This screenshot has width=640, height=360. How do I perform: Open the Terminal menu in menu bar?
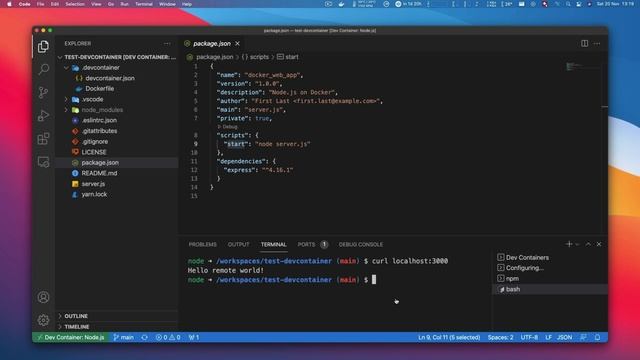pyautogui.click(x=144, y=4)
